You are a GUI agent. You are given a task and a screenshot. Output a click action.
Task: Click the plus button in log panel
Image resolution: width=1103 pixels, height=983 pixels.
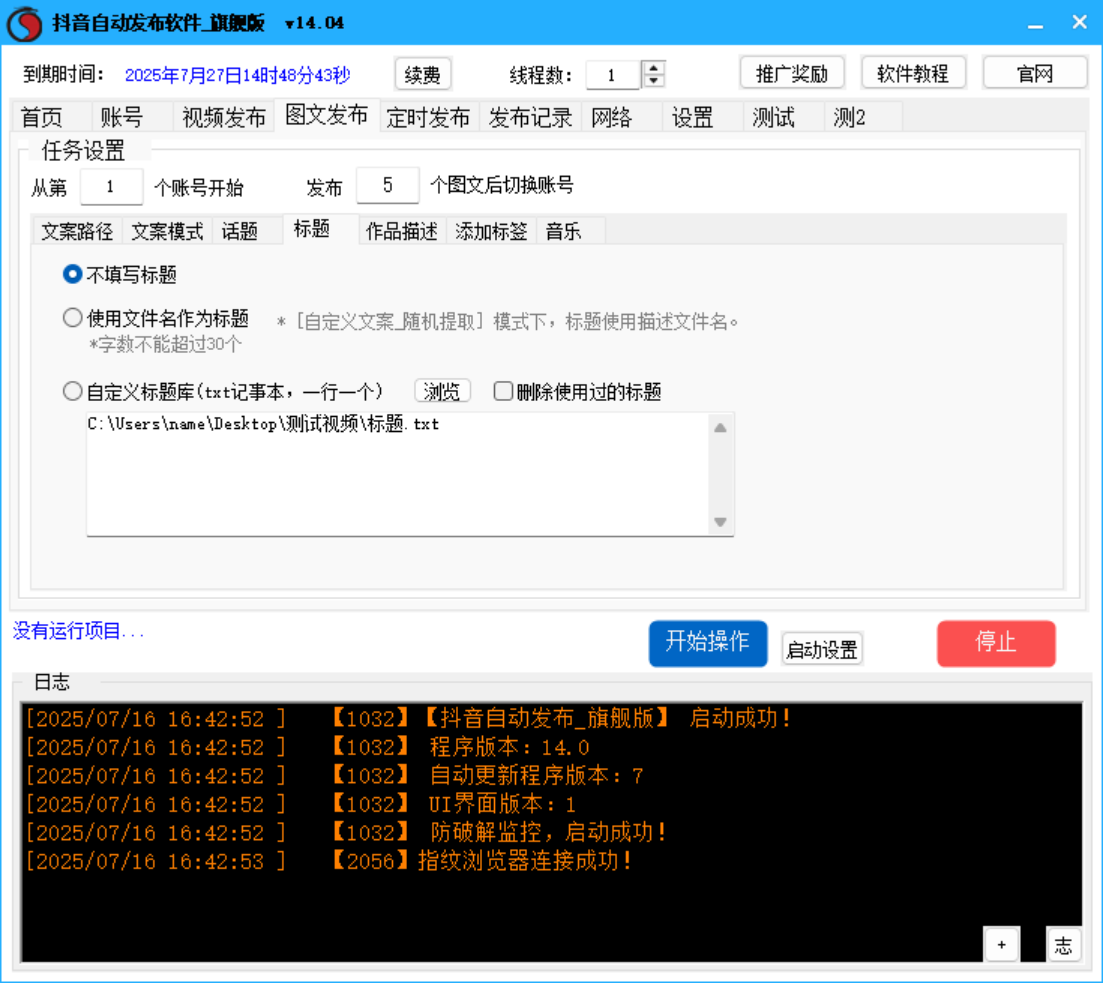(1002, 944)
